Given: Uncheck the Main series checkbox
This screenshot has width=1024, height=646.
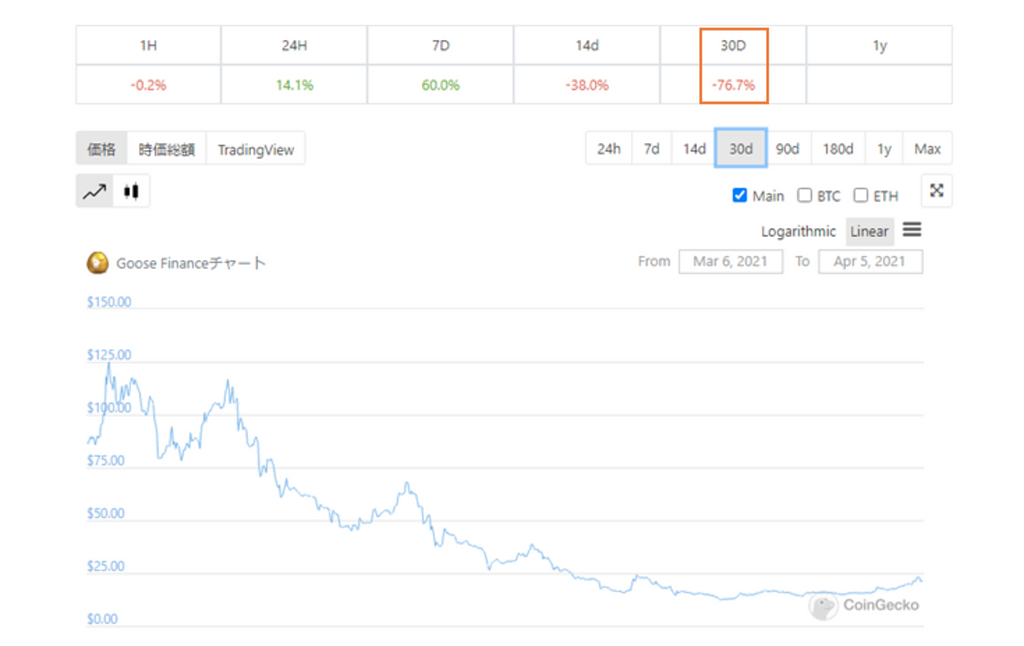Looking at the screenshot, I should pyautogui.click(x=740, y=196).
